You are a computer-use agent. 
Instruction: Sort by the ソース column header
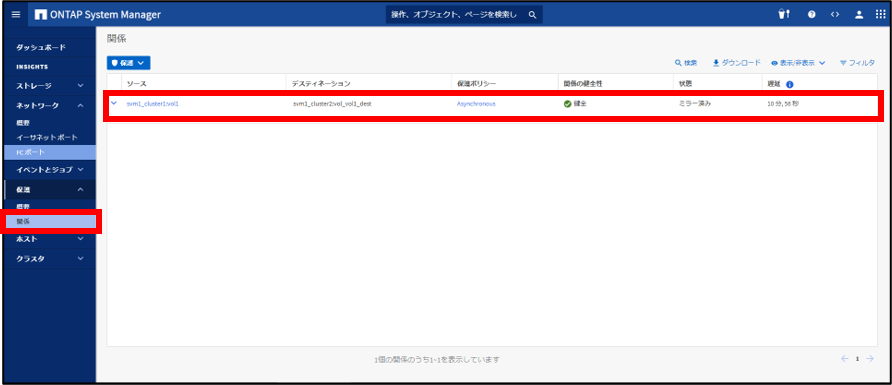(x=137, y=84)
